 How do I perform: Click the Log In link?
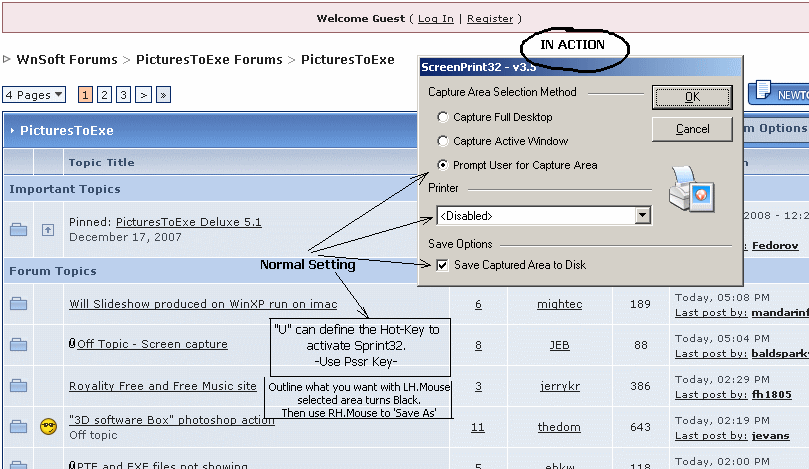click(x=435, y=19)
